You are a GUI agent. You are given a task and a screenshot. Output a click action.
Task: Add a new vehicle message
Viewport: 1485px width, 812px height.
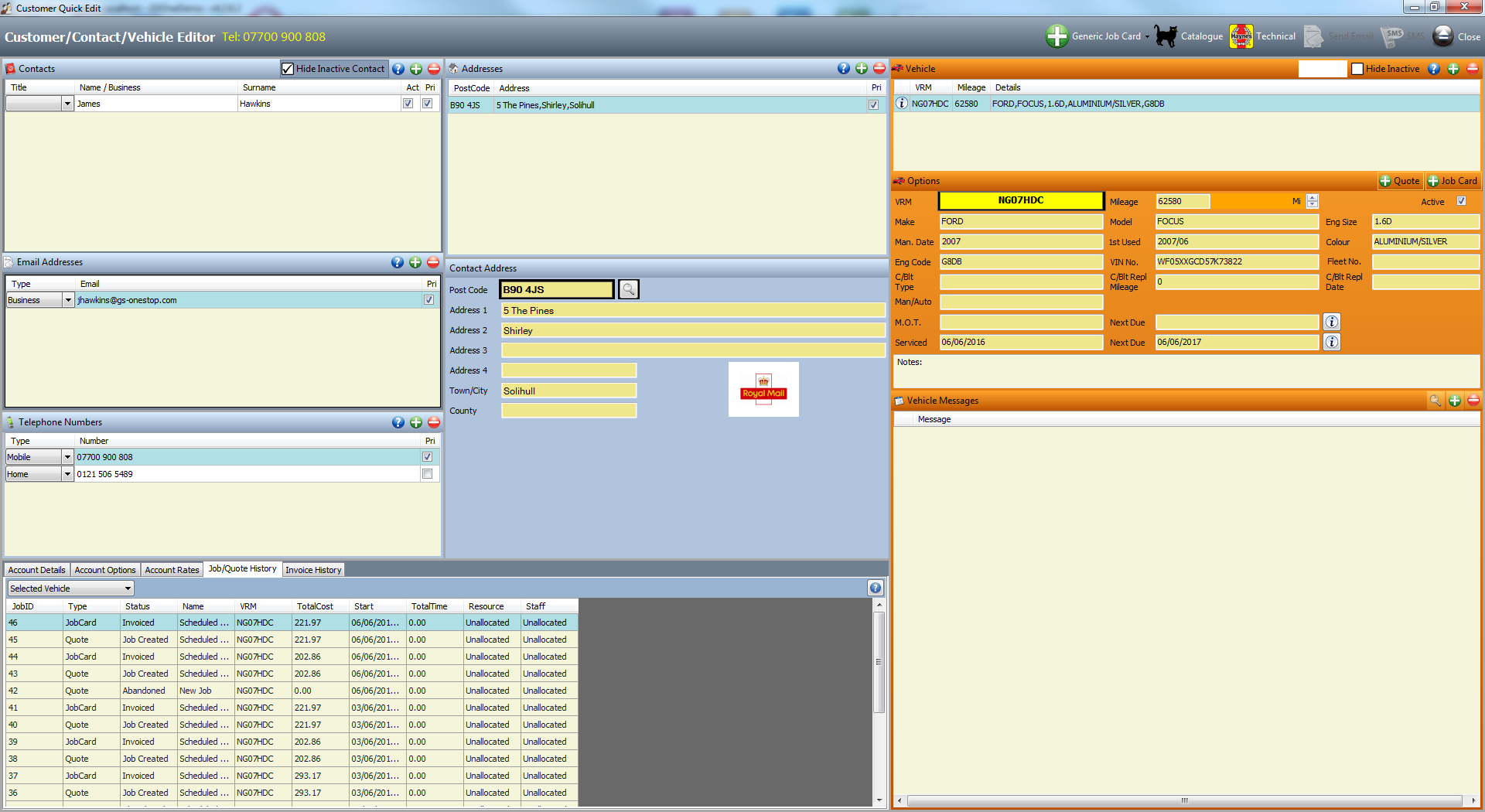pyautogui.click(x=1455, y=401)
